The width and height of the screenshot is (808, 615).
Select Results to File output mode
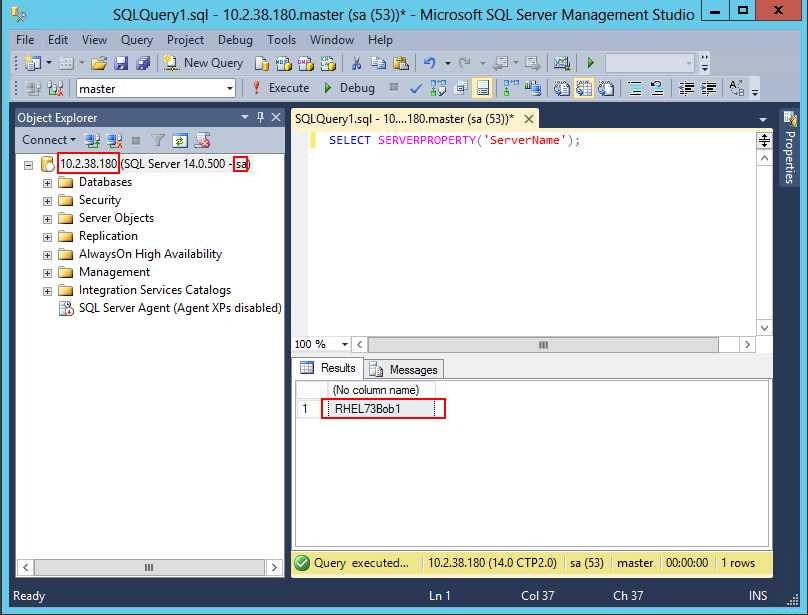(606, 89)
